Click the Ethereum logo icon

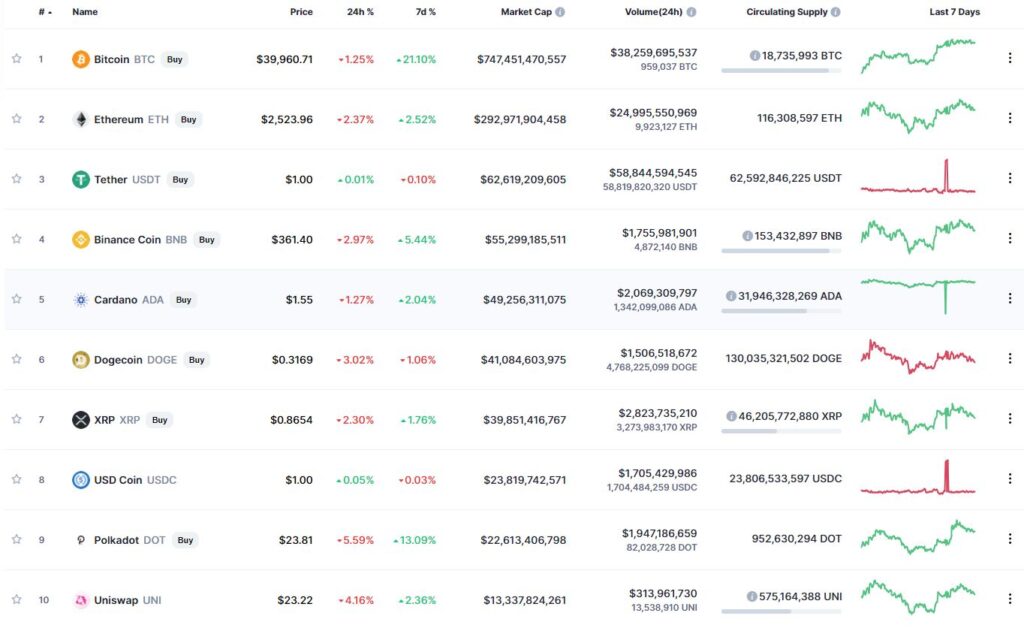(80, 119)
